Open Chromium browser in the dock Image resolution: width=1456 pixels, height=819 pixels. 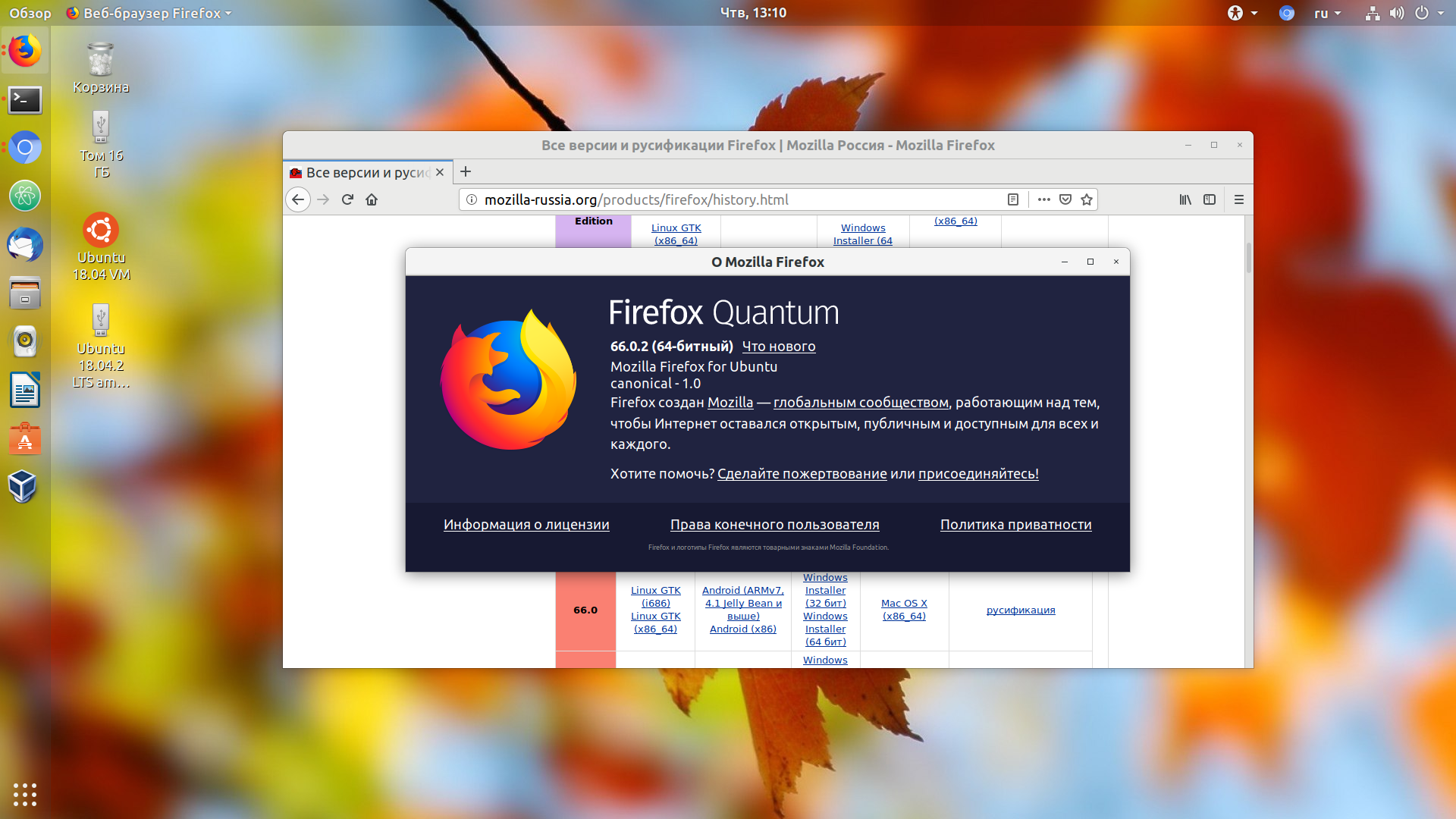(25, 148)
